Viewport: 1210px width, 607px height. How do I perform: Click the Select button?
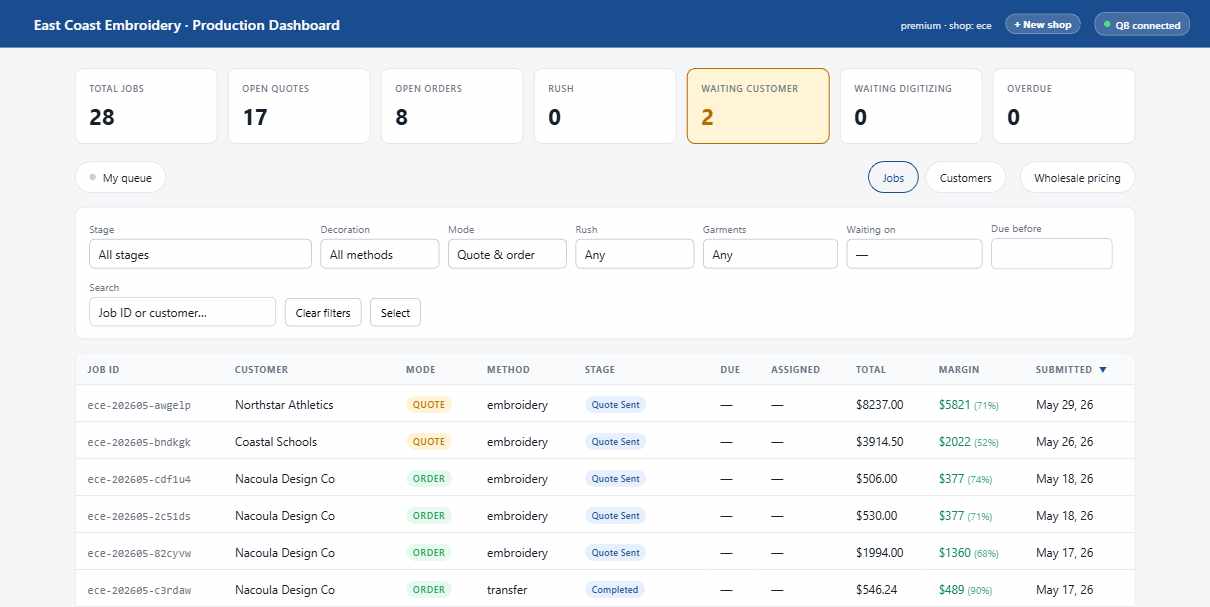(395, 312)
